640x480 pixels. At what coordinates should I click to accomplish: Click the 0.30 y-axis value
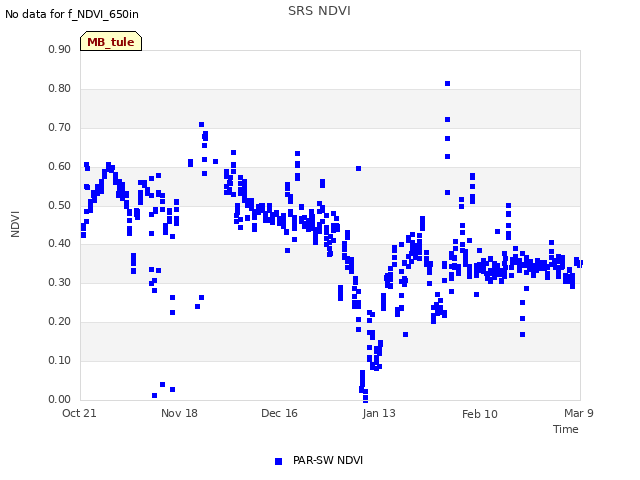click(60, 282)
